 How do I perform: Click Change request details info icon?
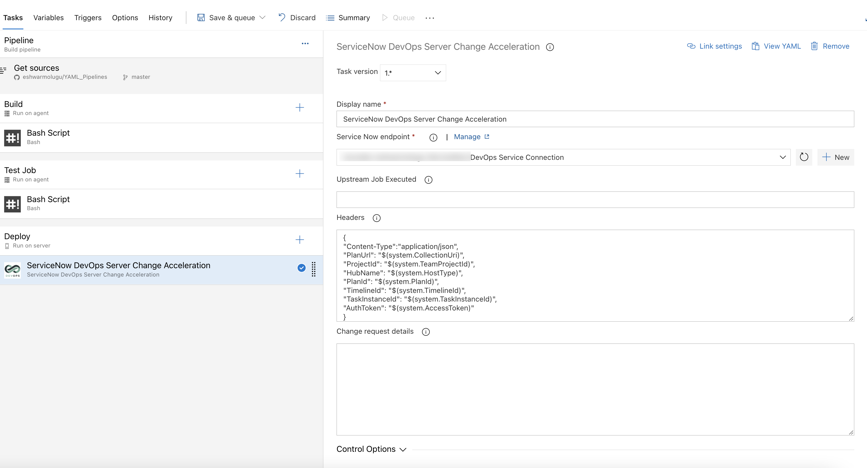[426, 332]
